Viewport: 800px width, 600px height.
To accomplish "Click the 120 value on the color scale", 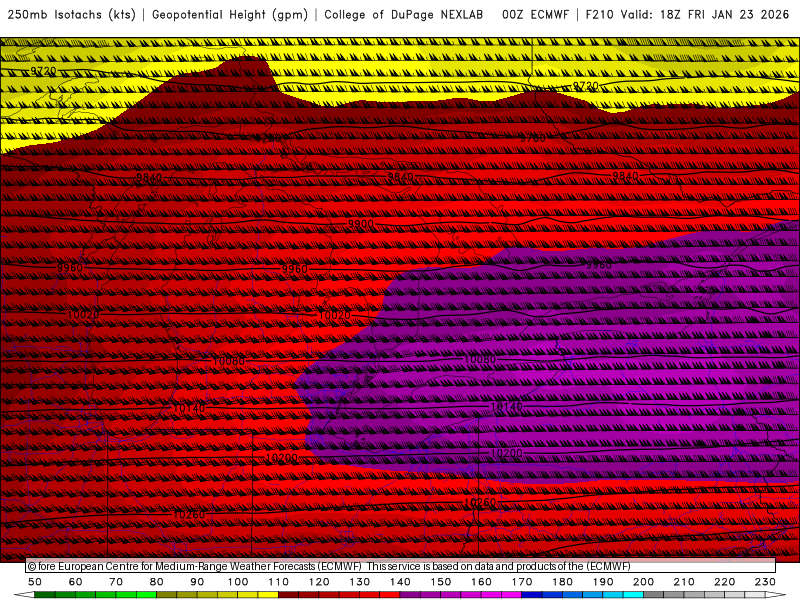I will [x=319, y=582].
